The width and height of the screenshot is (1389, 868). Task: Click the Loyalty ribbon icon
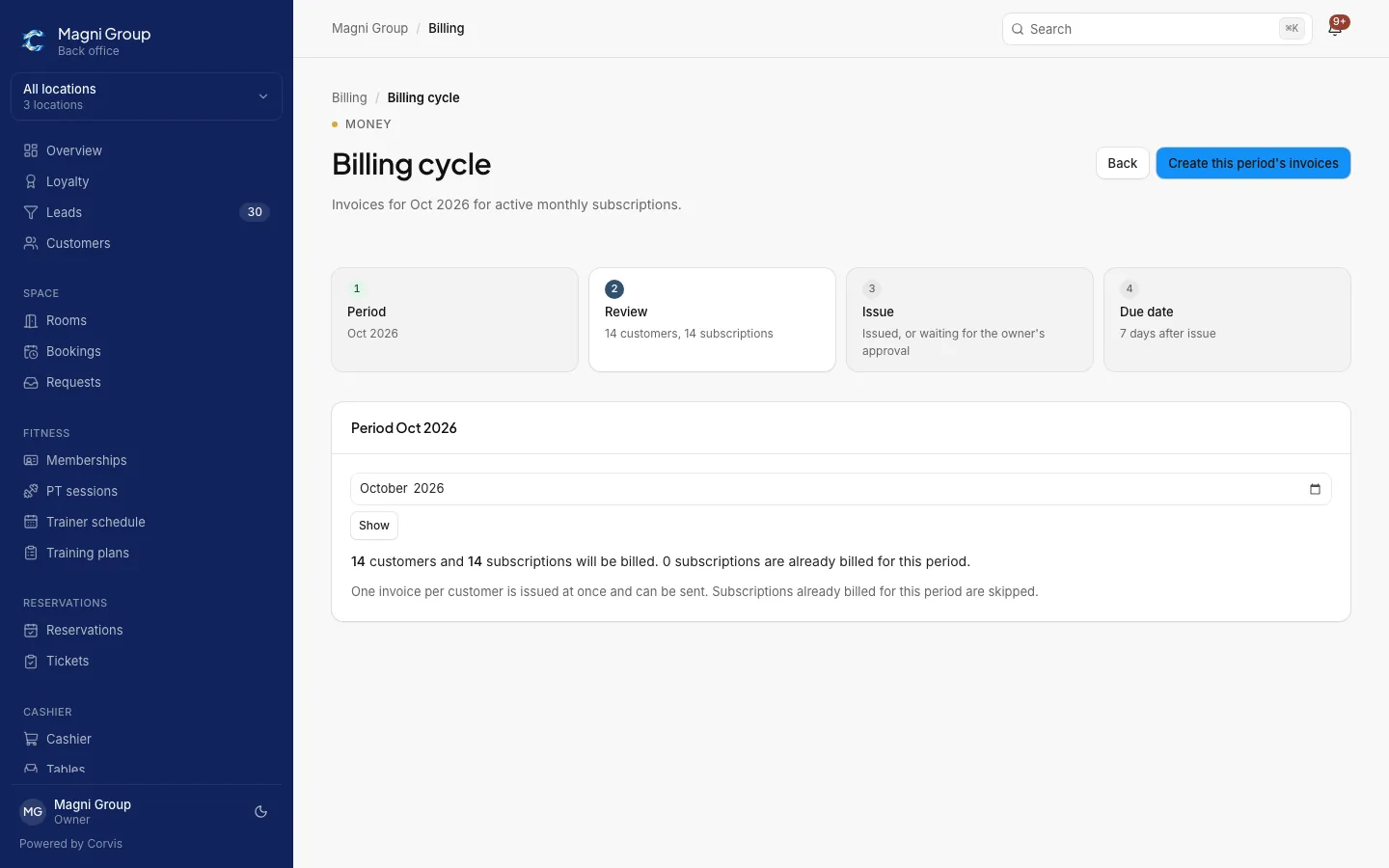coord(31,181)
